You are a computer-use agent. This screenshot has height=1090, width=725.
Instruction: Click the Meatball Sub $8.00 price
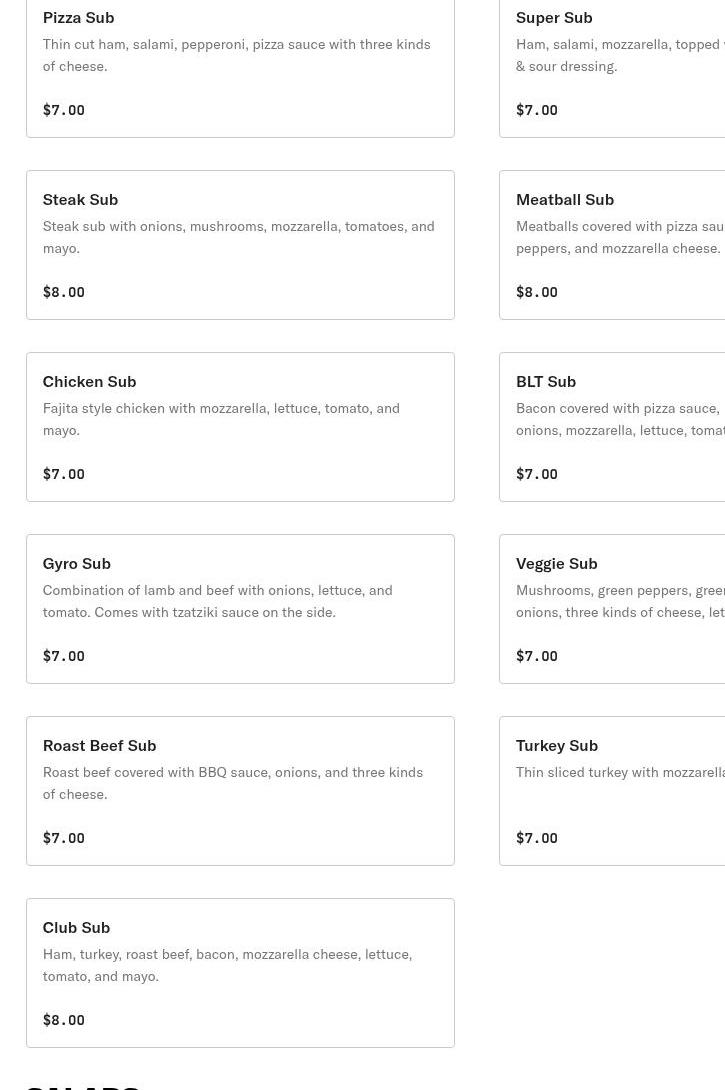pyautogui.click(x=537, y=292)
